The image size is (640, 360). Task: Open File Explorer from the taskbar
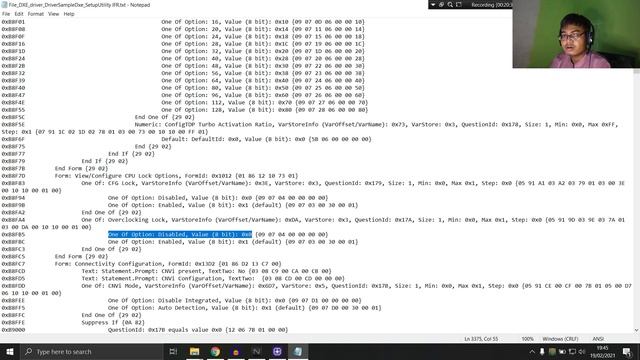click(194, 351)
